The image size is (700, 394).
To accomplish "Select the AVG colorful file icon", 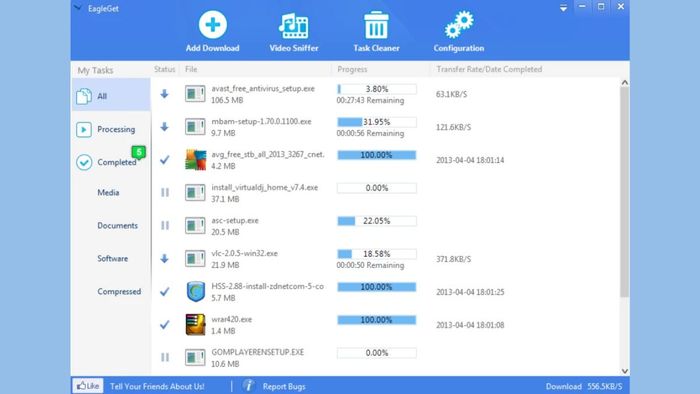I will click(x=196, y=160).
